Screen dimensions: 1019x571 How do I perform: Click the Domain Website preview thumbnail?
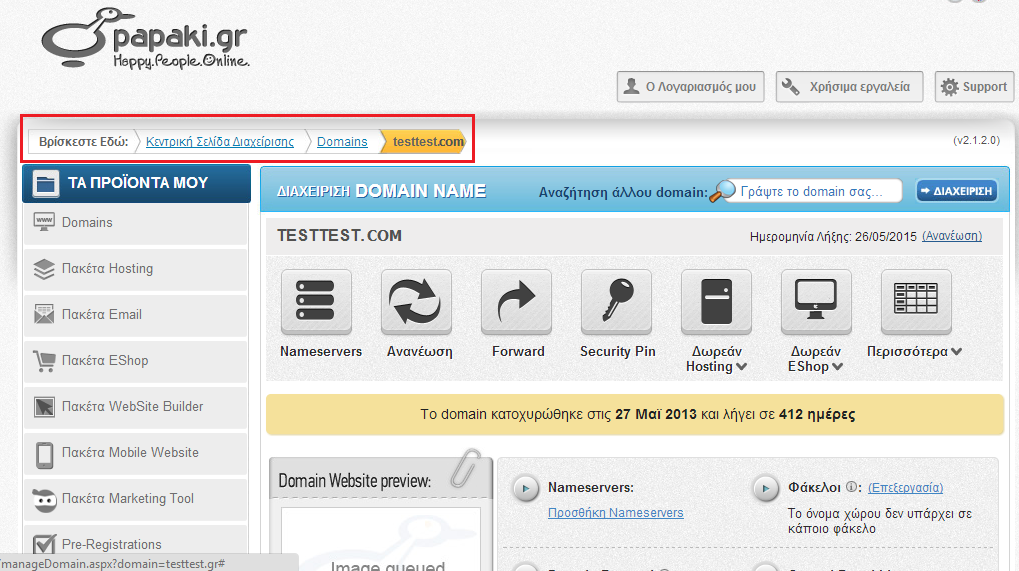(x=381, y=539)
